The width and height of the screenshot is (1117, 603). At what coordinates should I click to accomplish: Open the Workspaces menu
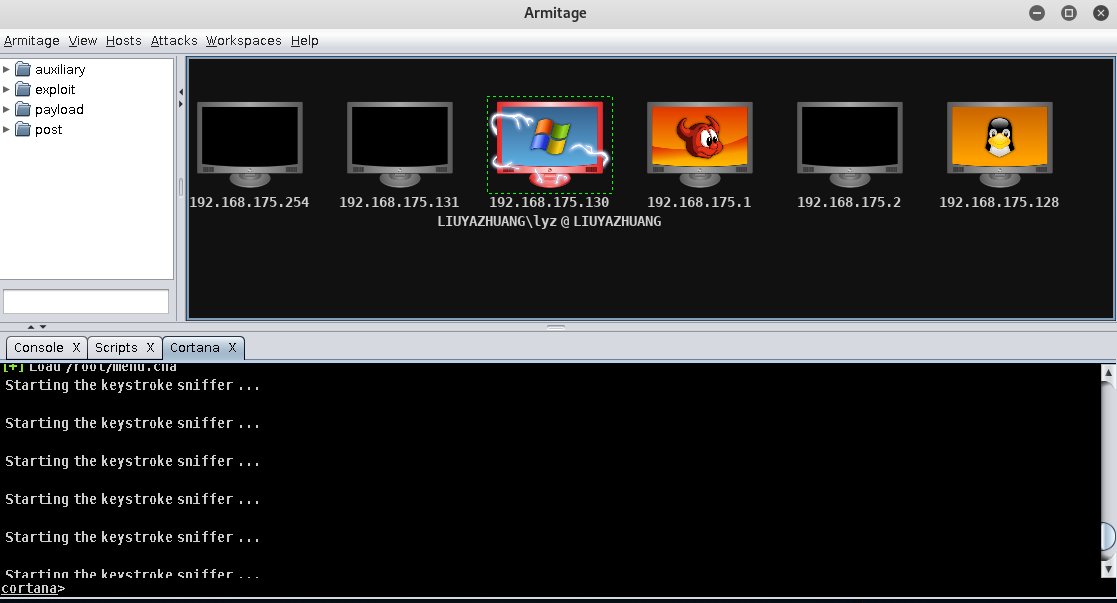244,41
